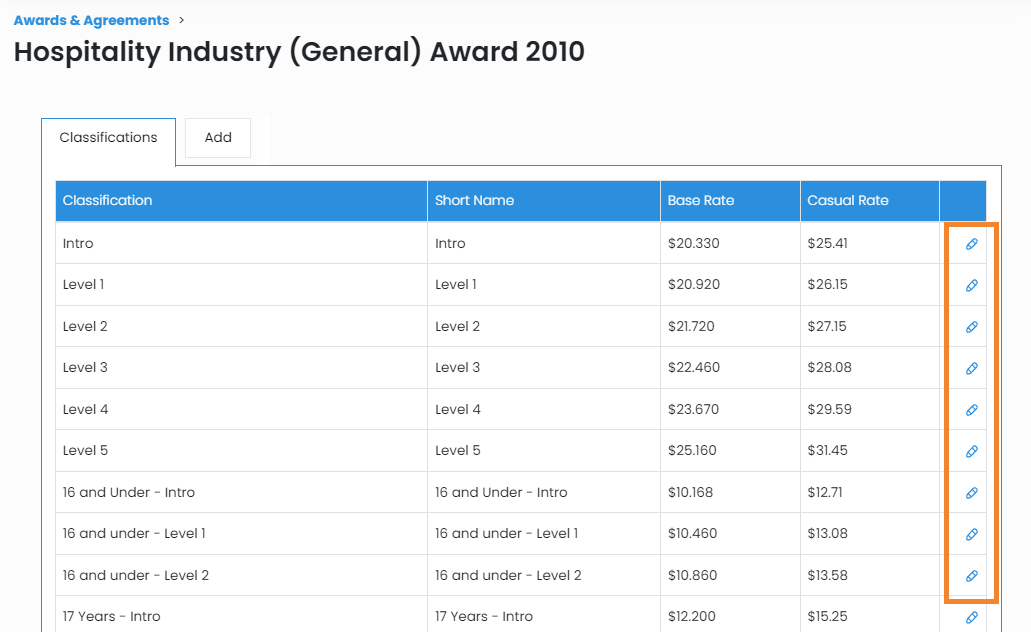Open edit for 16 and under - Level 1
1031x632 pixels.
click(971, 534)
